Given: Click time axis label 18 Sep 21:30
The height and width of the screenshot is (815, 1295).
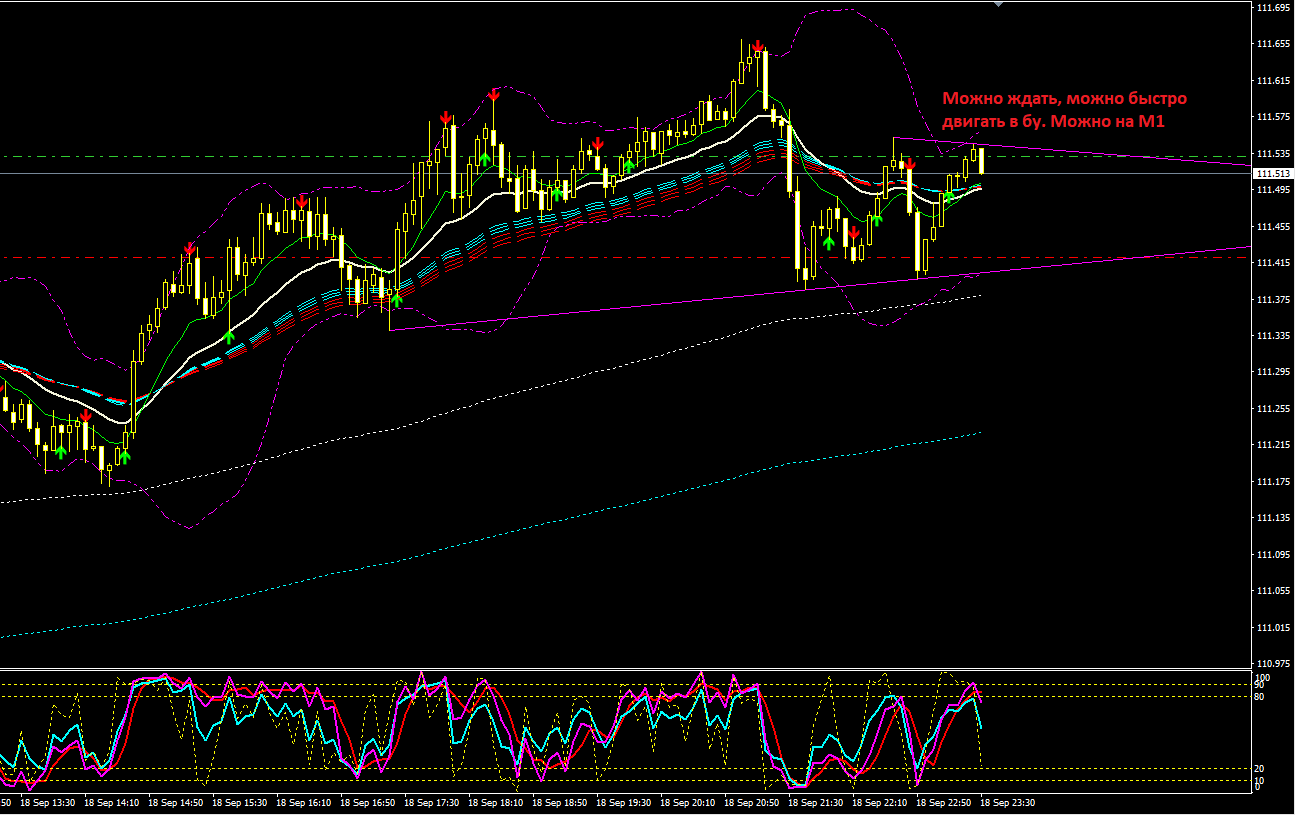Looking at the screenshot, I should tap(817, 802).
